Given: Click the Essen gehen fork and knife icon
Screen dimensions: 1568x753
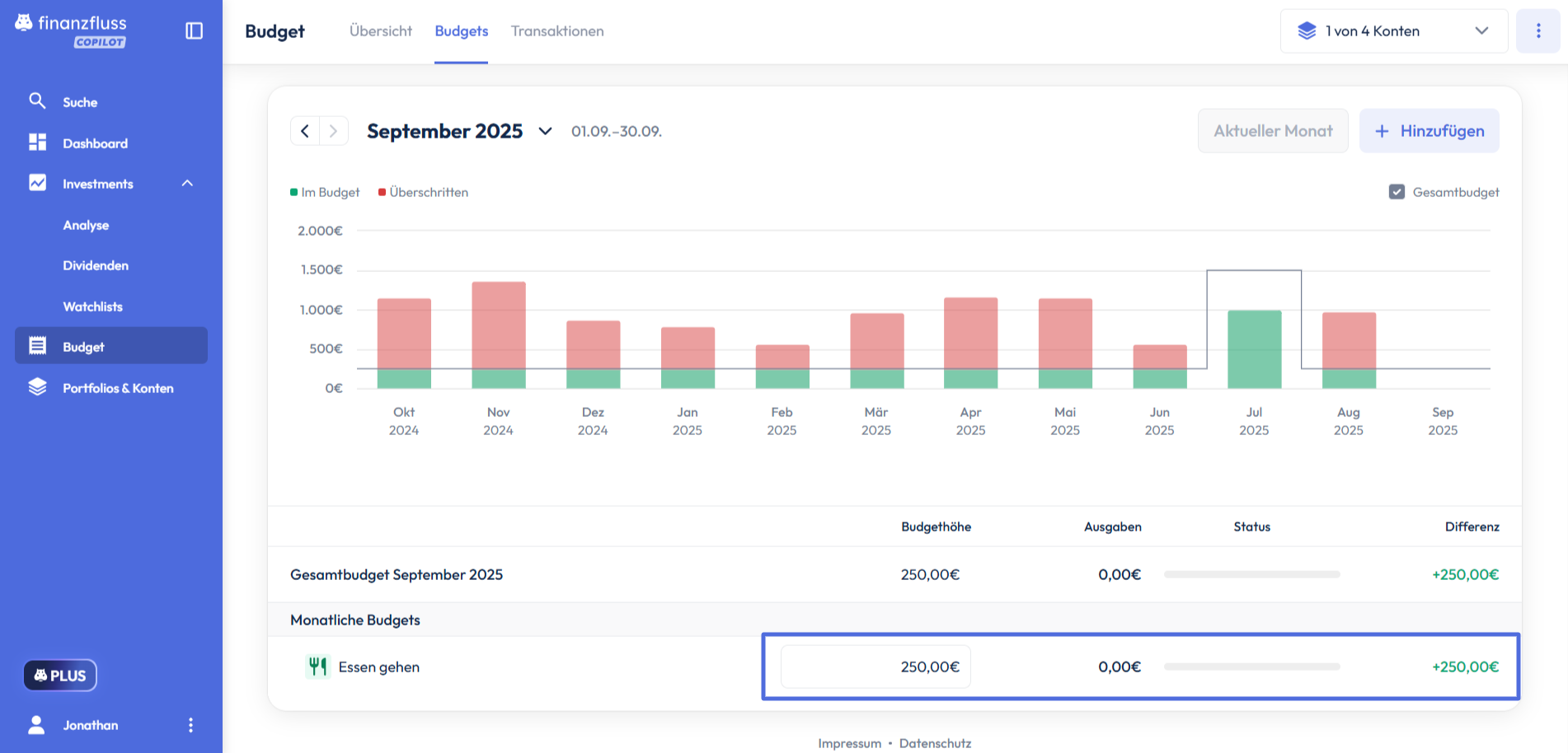Looking at the screenshot, I should (317, 666).
